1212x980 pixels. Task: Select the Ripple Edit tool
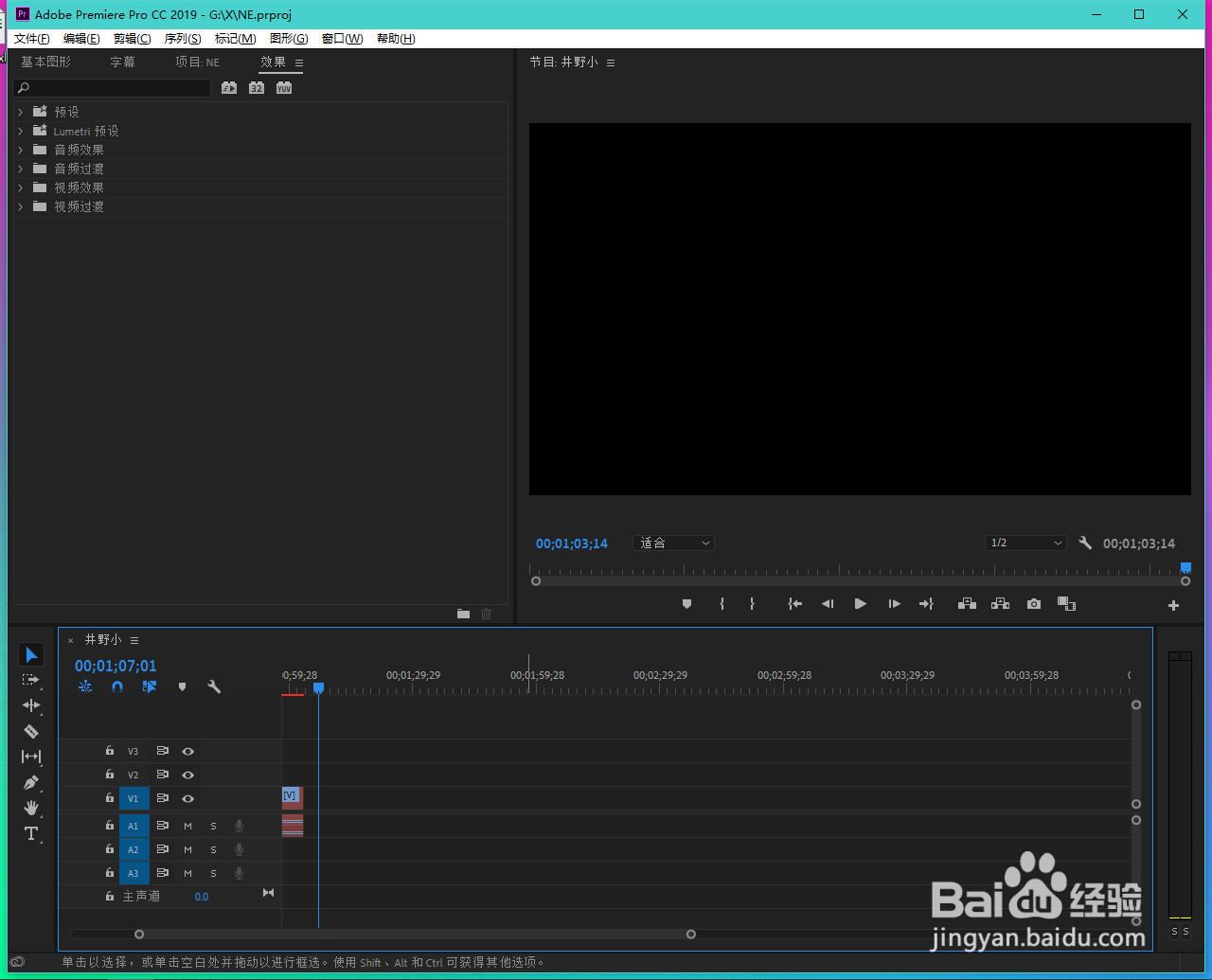31,705
